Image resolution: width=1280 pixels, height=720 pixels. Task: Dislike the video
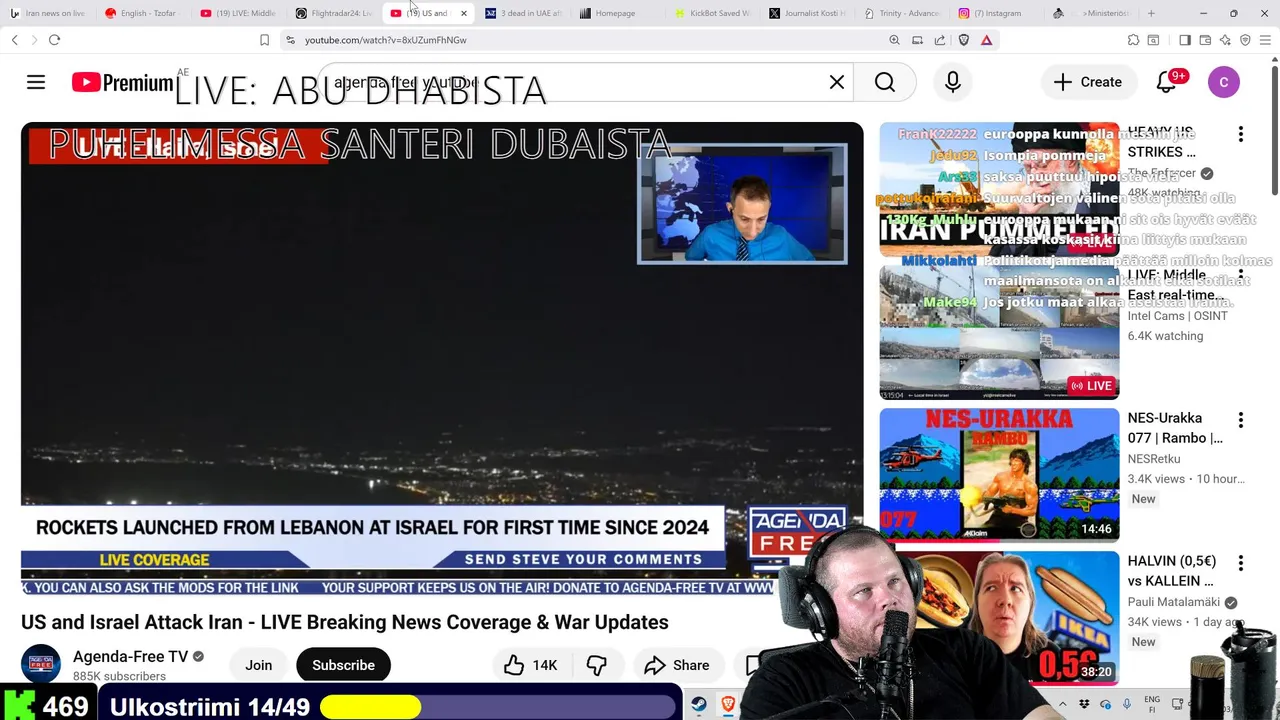pyautogui.click(x=596, y=665)
